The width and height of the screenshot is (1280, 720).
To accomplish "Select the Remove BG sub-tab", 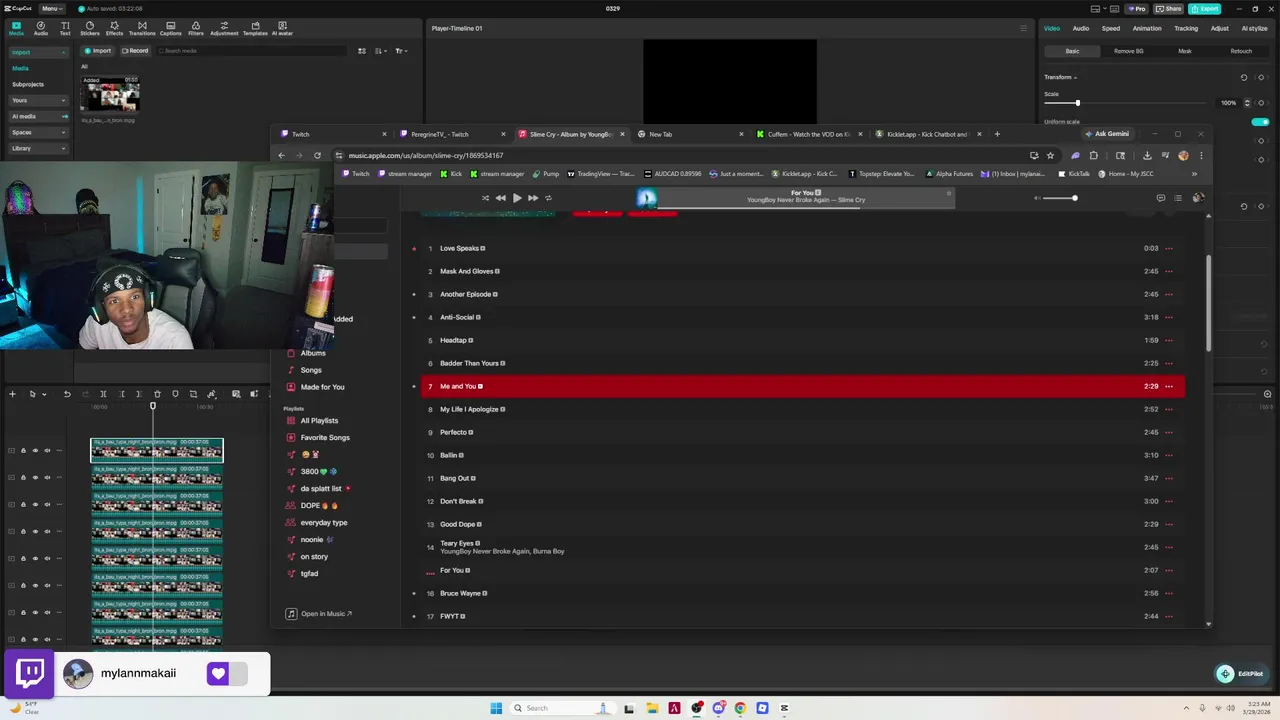I will (1129, 51).
